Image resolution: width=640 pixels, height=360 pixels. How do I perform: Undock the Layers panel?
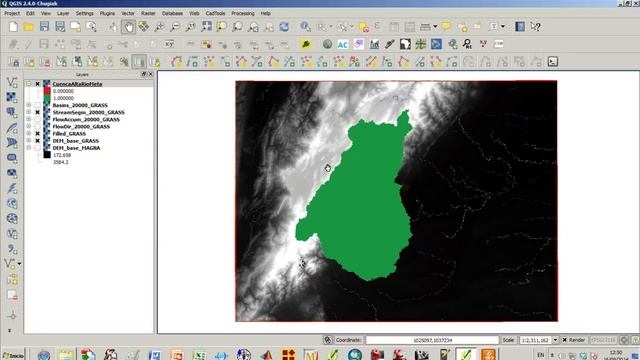[x=144, y=74]
